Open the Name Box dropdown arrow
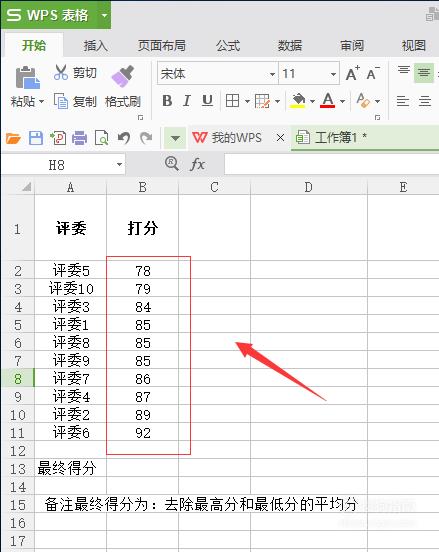This screenshot has width=439, height=552. (119, 164)
